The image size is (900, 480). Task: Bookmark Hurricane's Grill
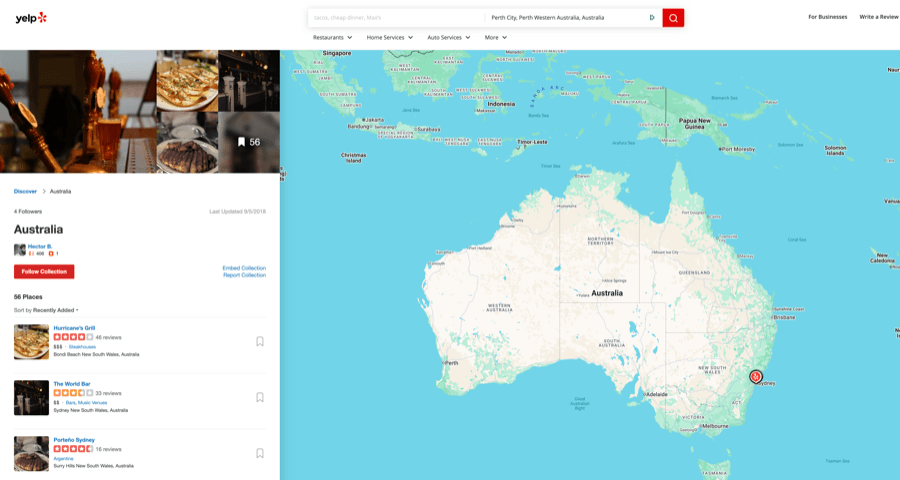pos(259,342)
